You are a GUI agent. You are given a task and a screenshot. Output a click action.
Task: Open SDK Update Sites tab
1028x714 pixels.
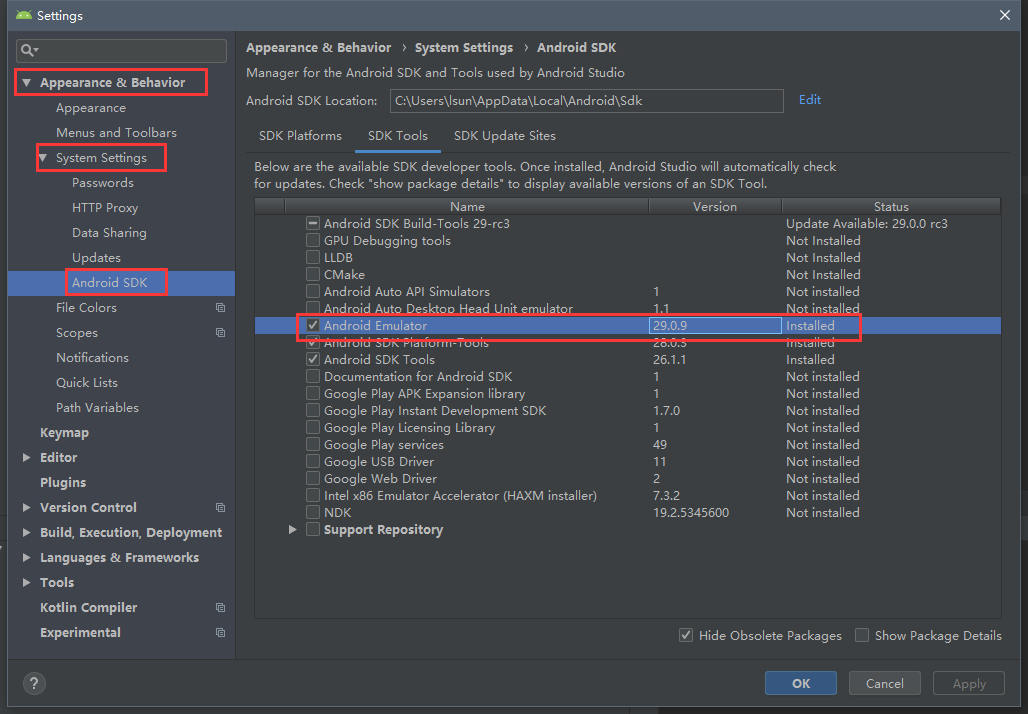point(505,136)
